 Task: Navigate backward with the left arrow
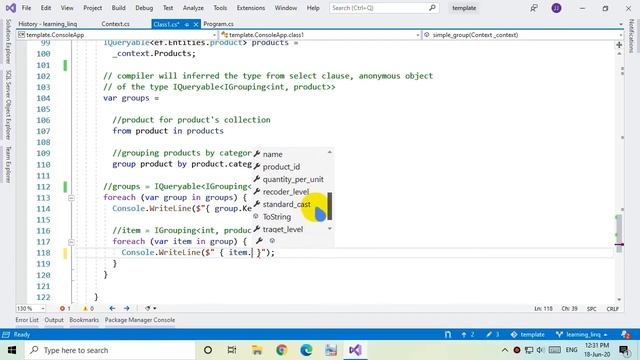click(x=112, y=309)
